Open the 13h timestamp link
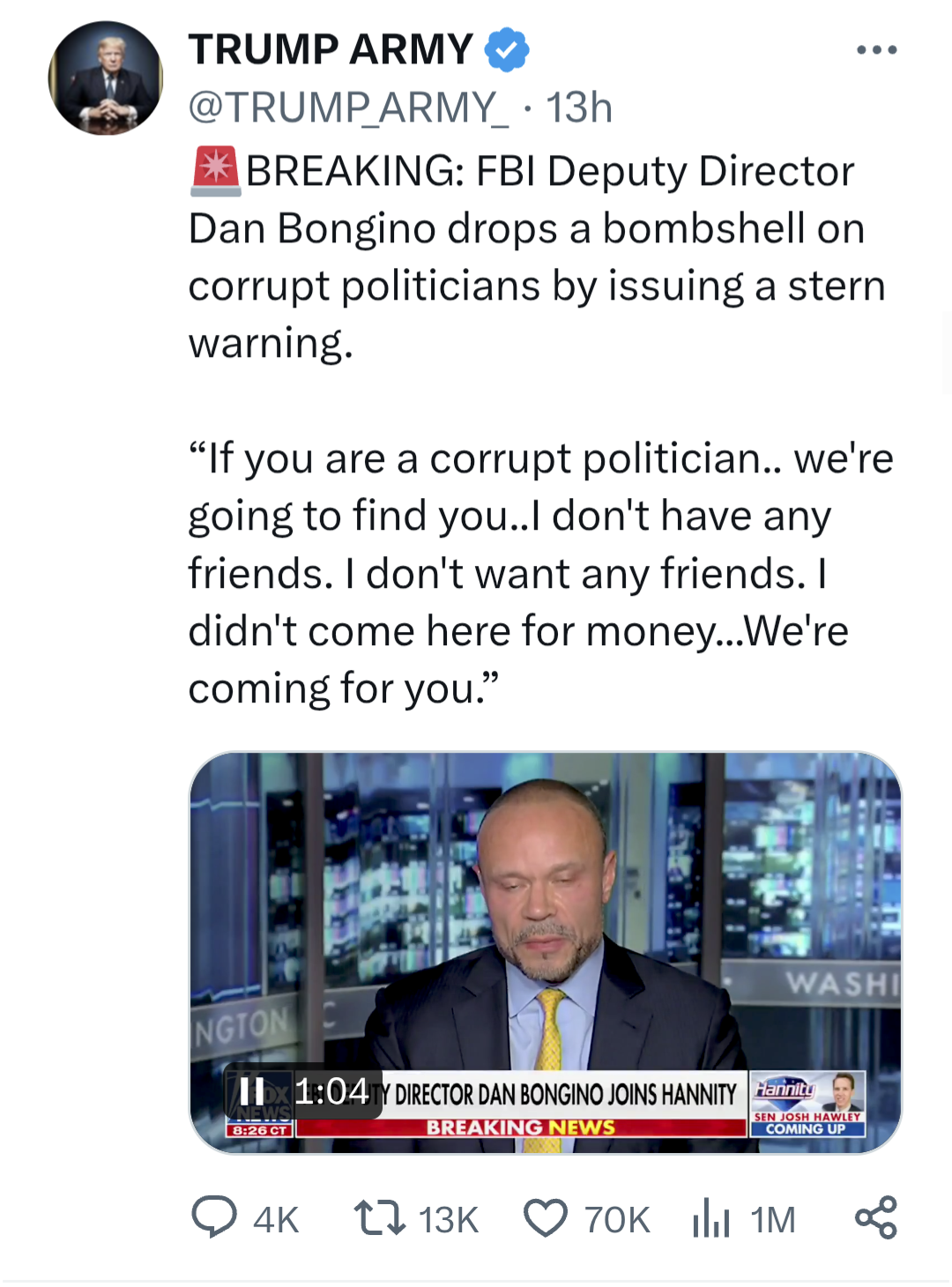Screen dimensions: 952x1287 (x=579, y=108)
